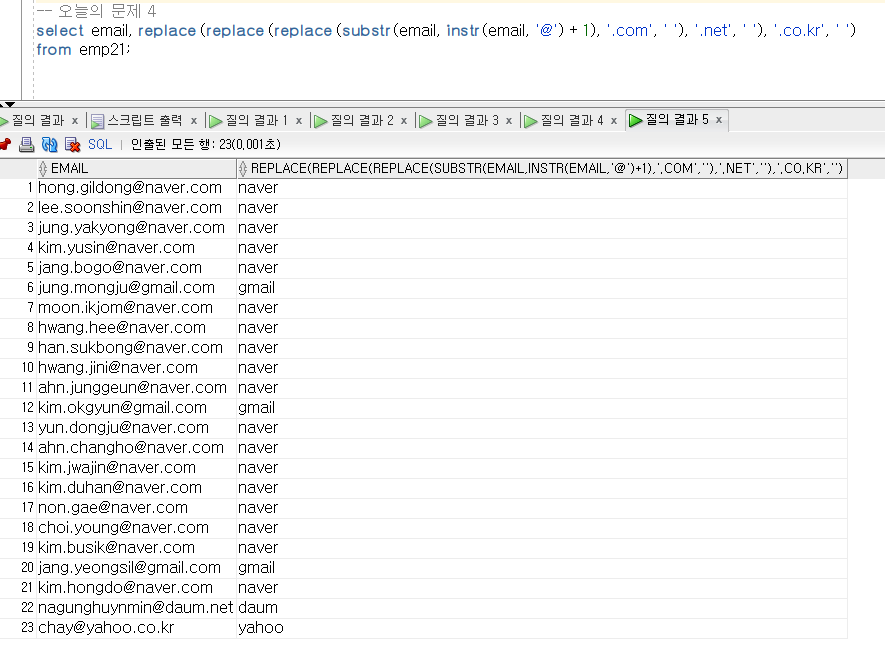Screen dimensions: 885x664
Task: Click the script output page icon on tab
Action: (x=98, y=121)
